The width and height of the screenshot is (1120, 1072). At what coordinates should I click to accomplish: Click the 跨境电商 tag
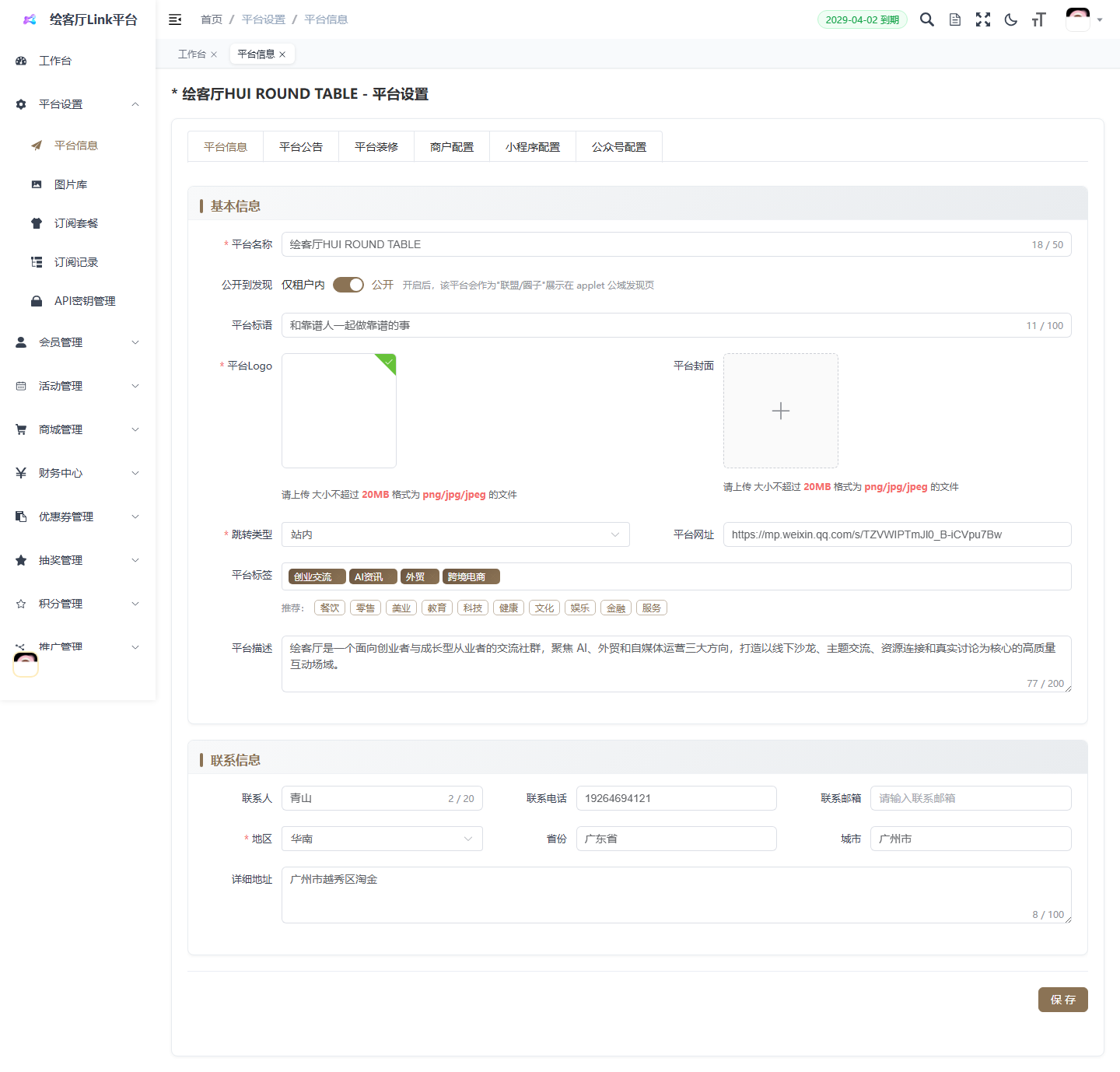click(x=471, y=576)
